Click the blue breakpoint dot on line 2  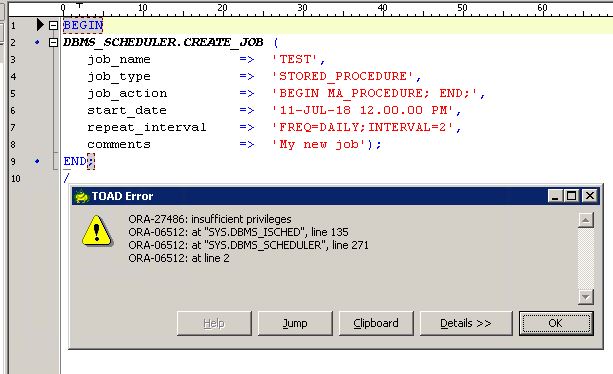(37, 42)
